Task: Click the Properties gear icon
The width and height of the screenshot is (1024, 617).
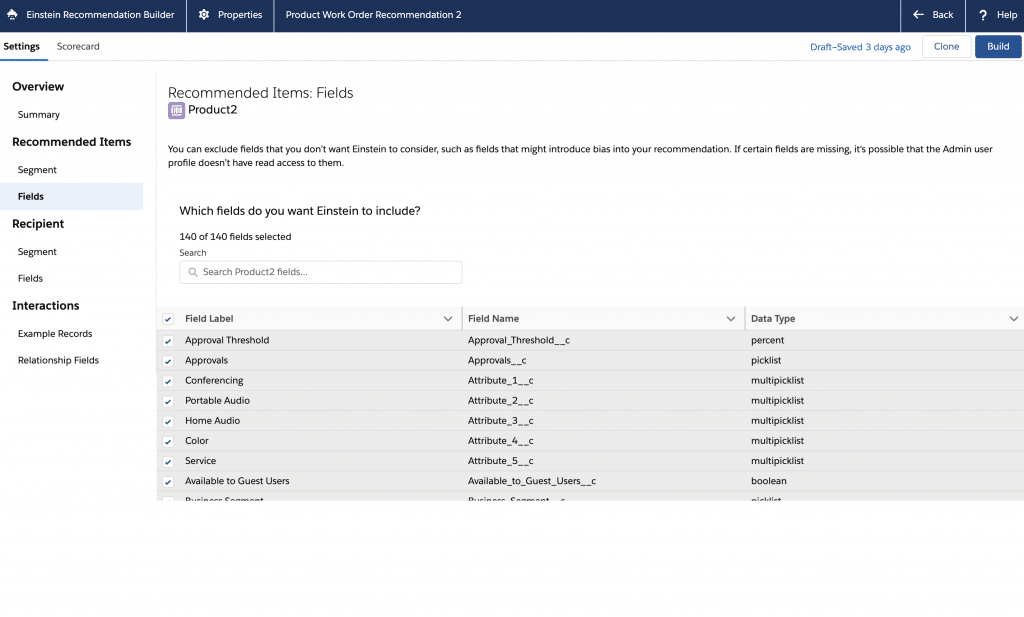Action: click(x=204, y=14)
